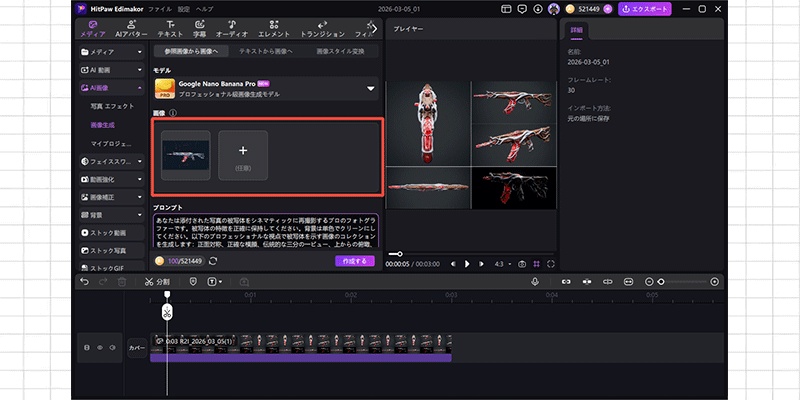This screenshot has height=400, width=800.
Task: Select 参照画像から画像へ mode tab
Action: (x=191, y=51)
